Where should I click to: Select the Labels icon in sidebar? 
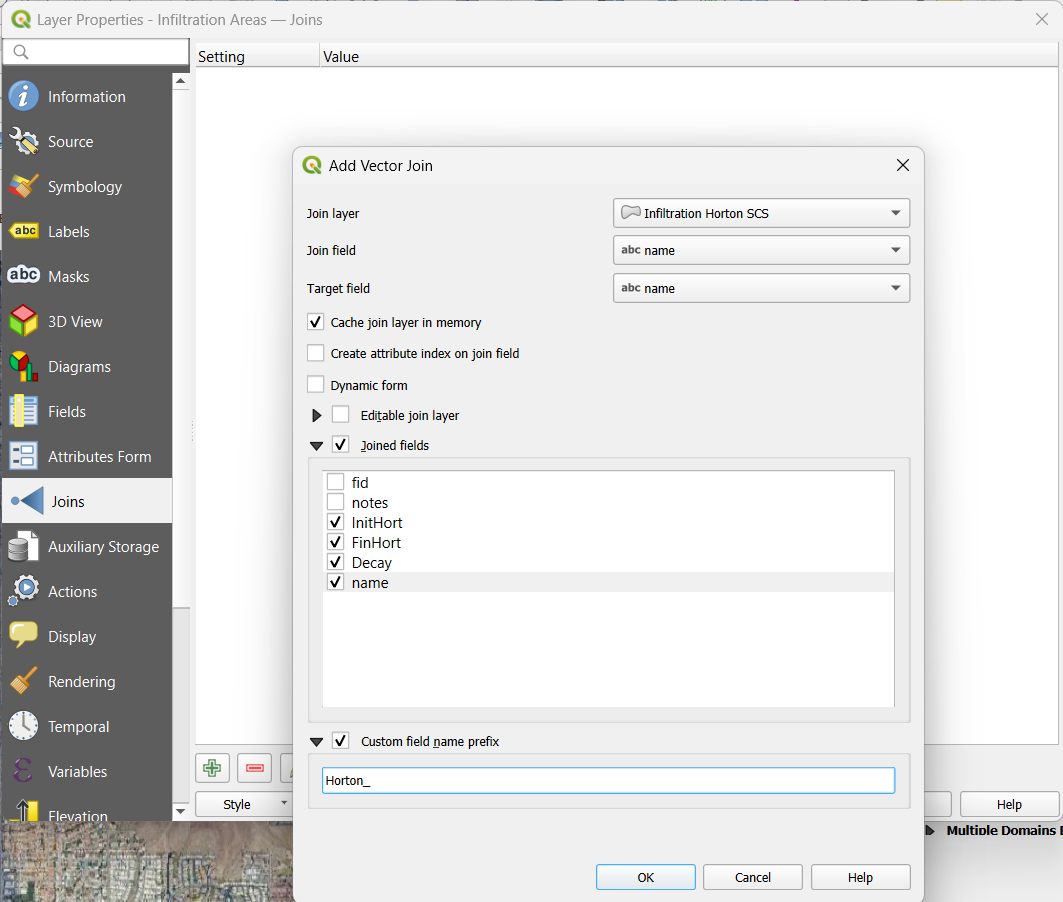click(x=24, y=232)
